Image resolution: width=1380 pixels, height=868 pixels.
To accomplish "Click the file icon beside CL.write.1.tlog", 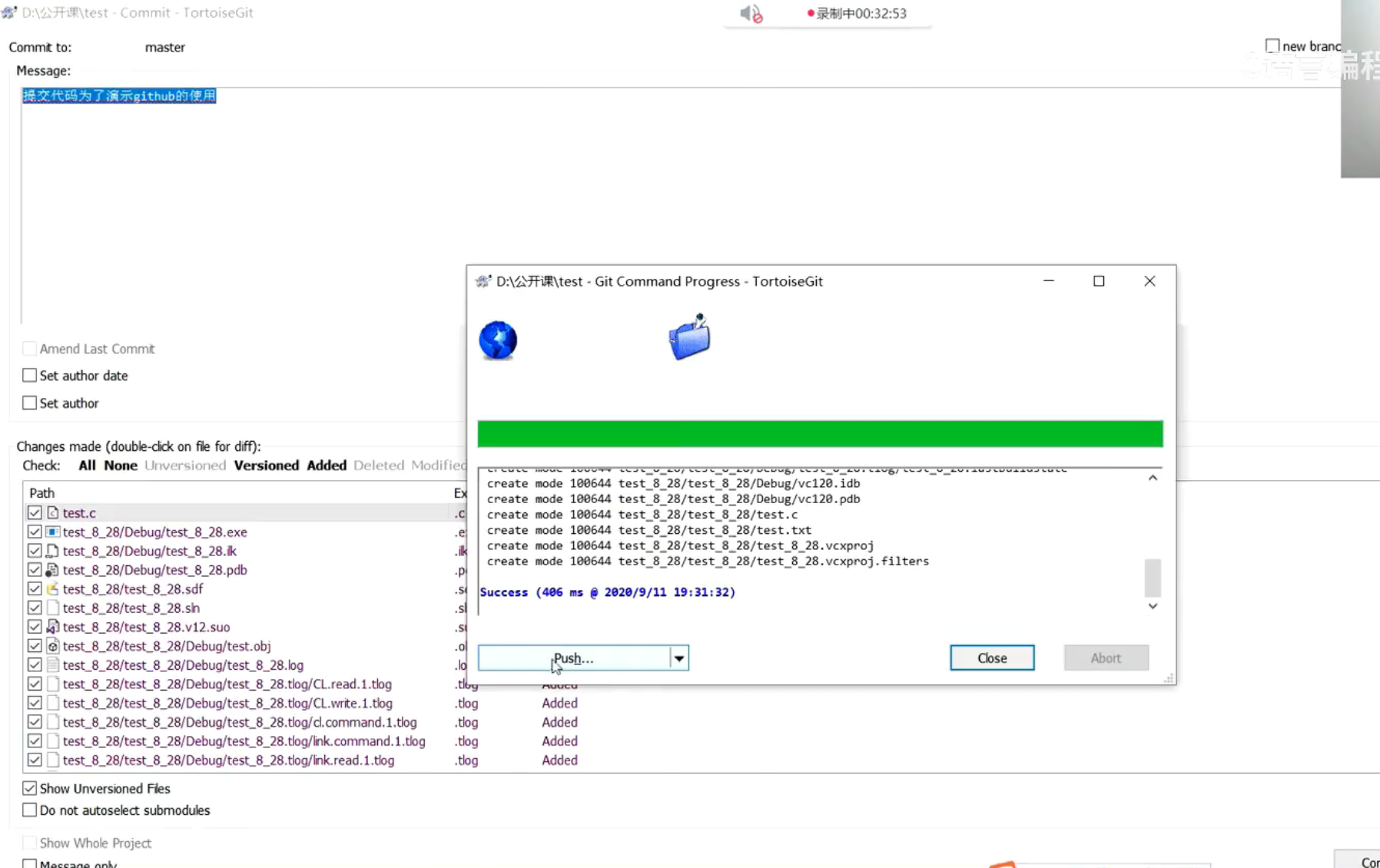I will 53,703.
